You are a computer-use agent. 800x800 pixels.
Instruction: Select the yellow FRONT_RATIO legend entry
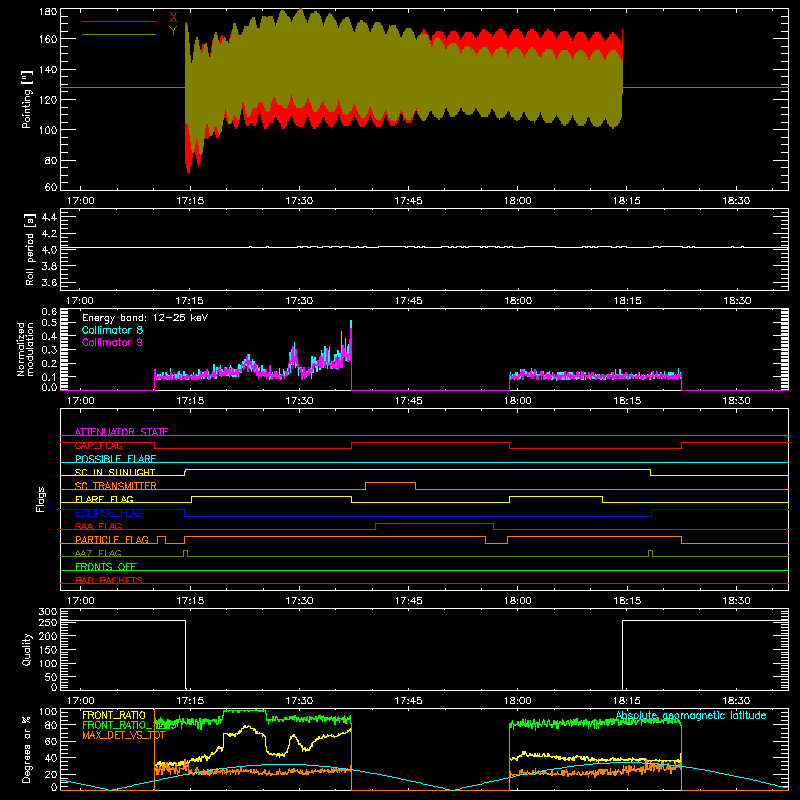[x=114, y=715]
